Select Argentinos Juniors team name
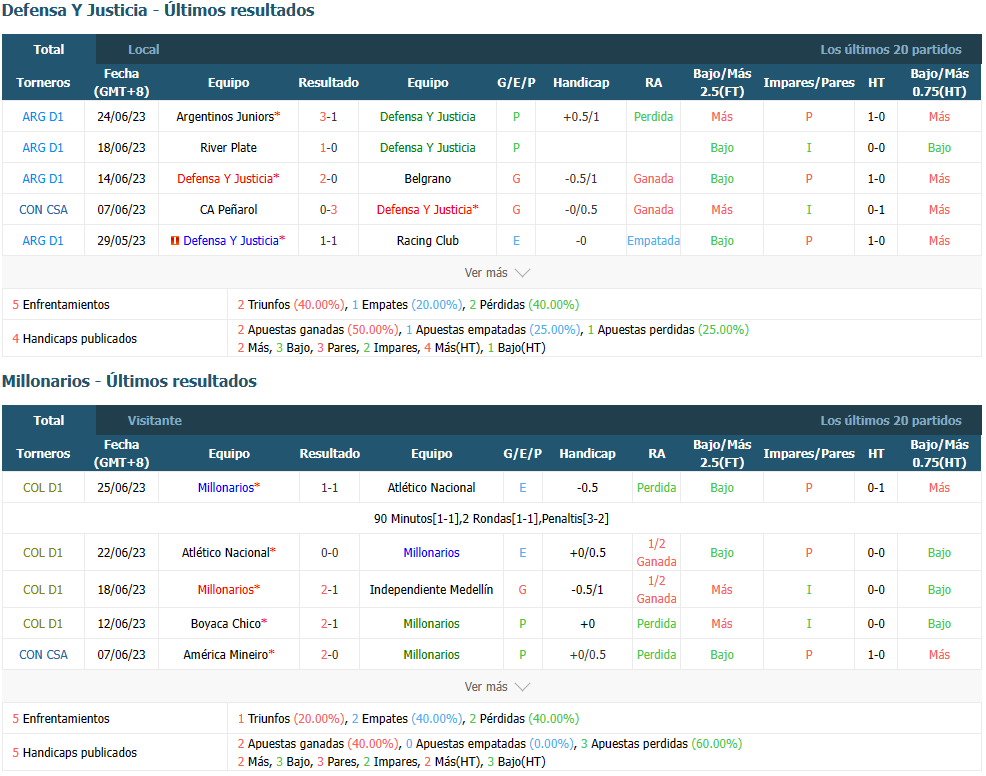This screenshot has height=776, width=986. [225, 116]
